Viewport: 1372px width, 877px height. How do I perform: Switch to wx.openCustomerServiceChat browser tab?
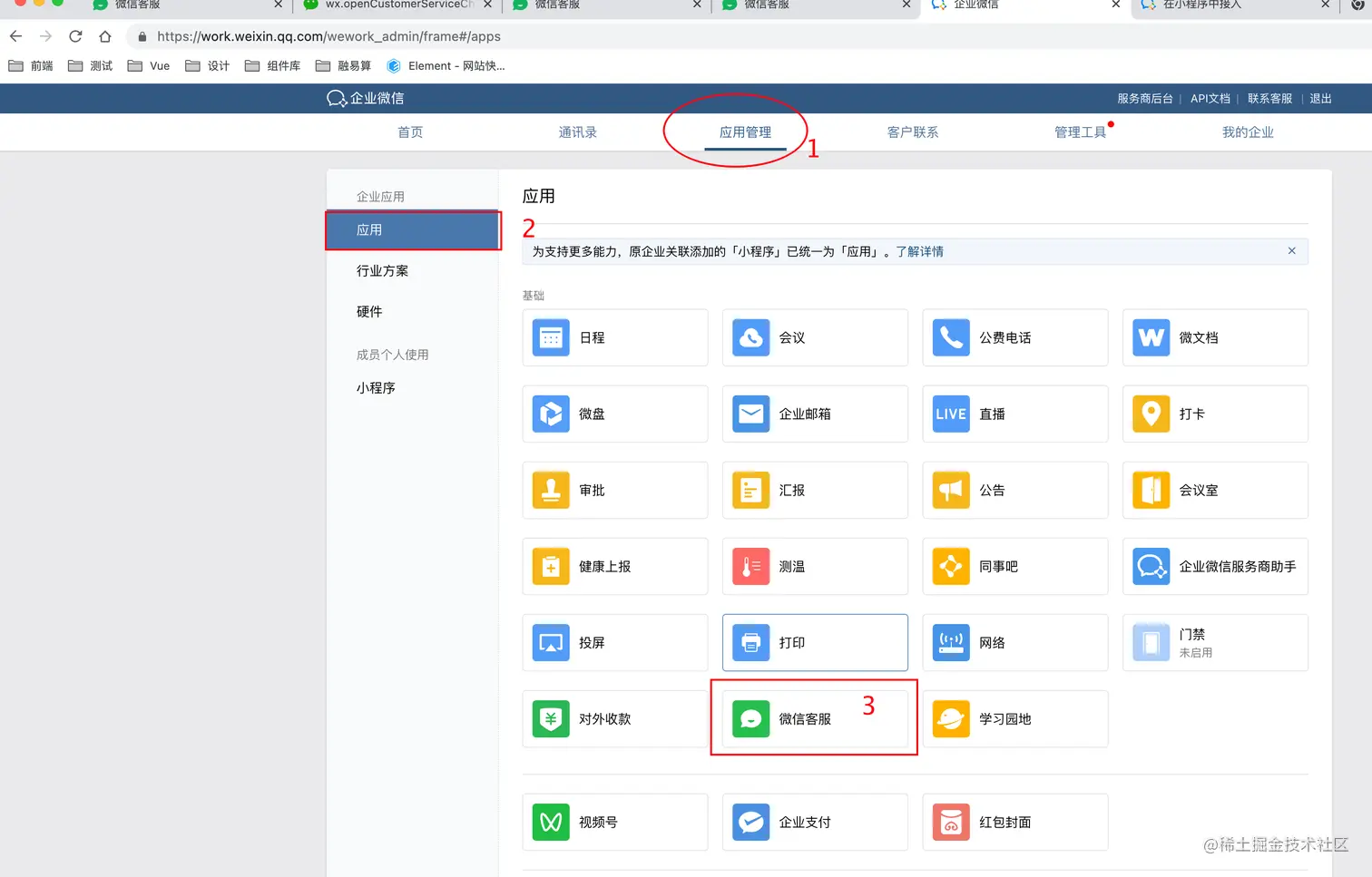tap(399, 5)
